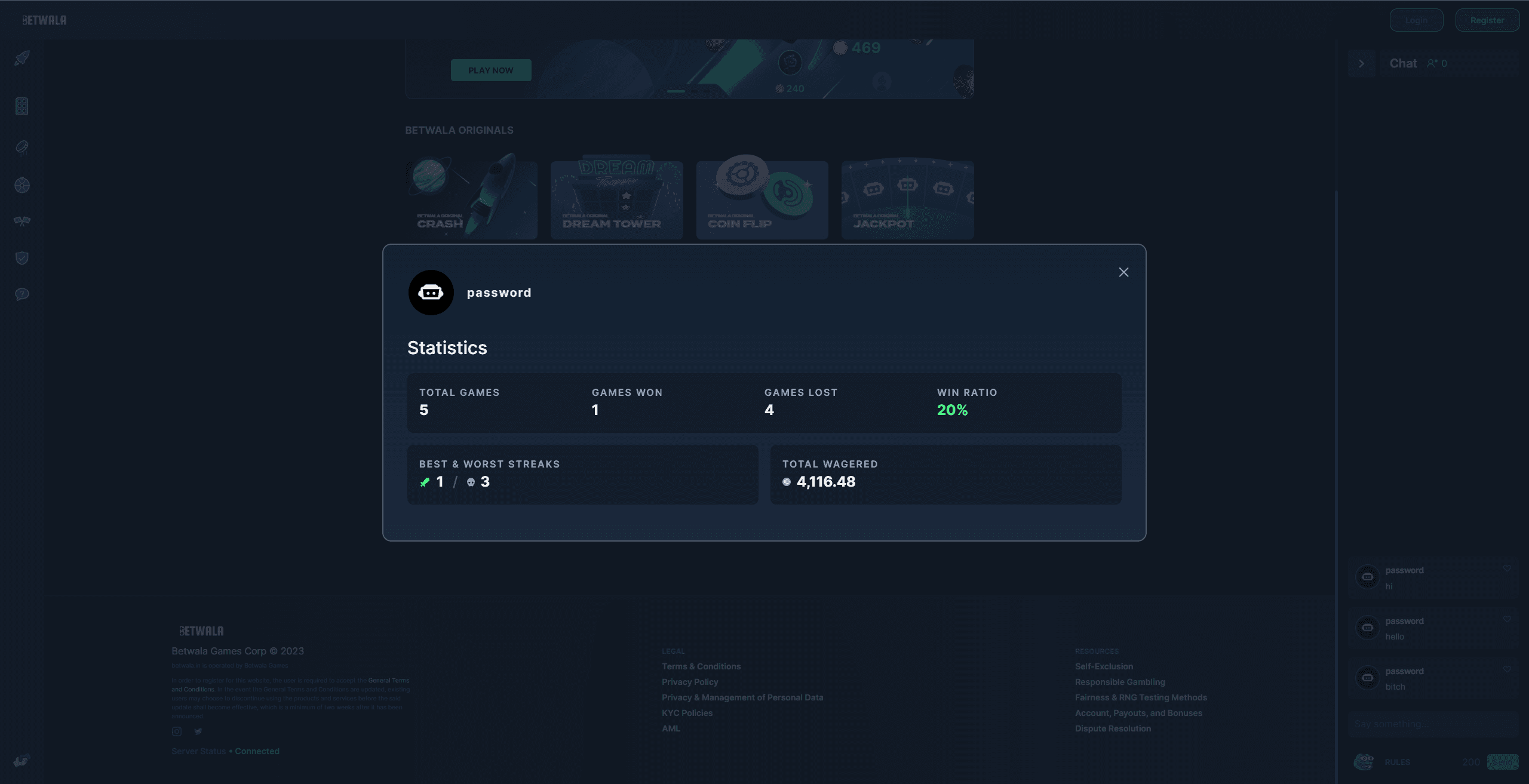Open the shield checkmark fairness icon
Viewport: 1529px width, 784px height.
point(22,258)
